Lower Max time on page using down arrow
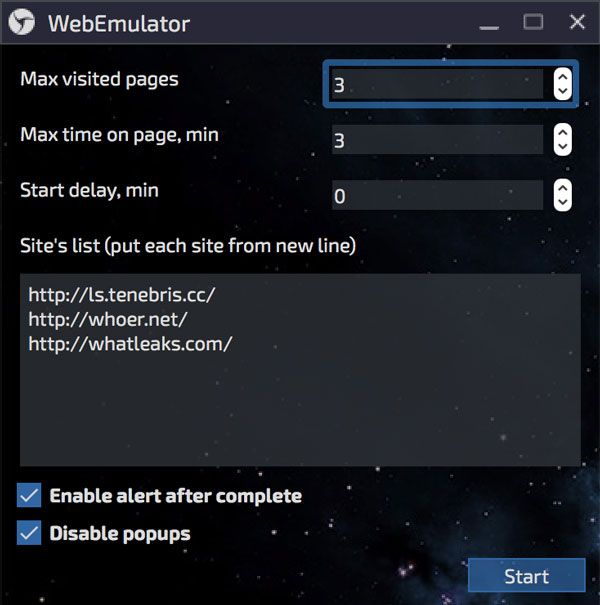This screenshot has width=600, height=605. [x=562, y=148]
